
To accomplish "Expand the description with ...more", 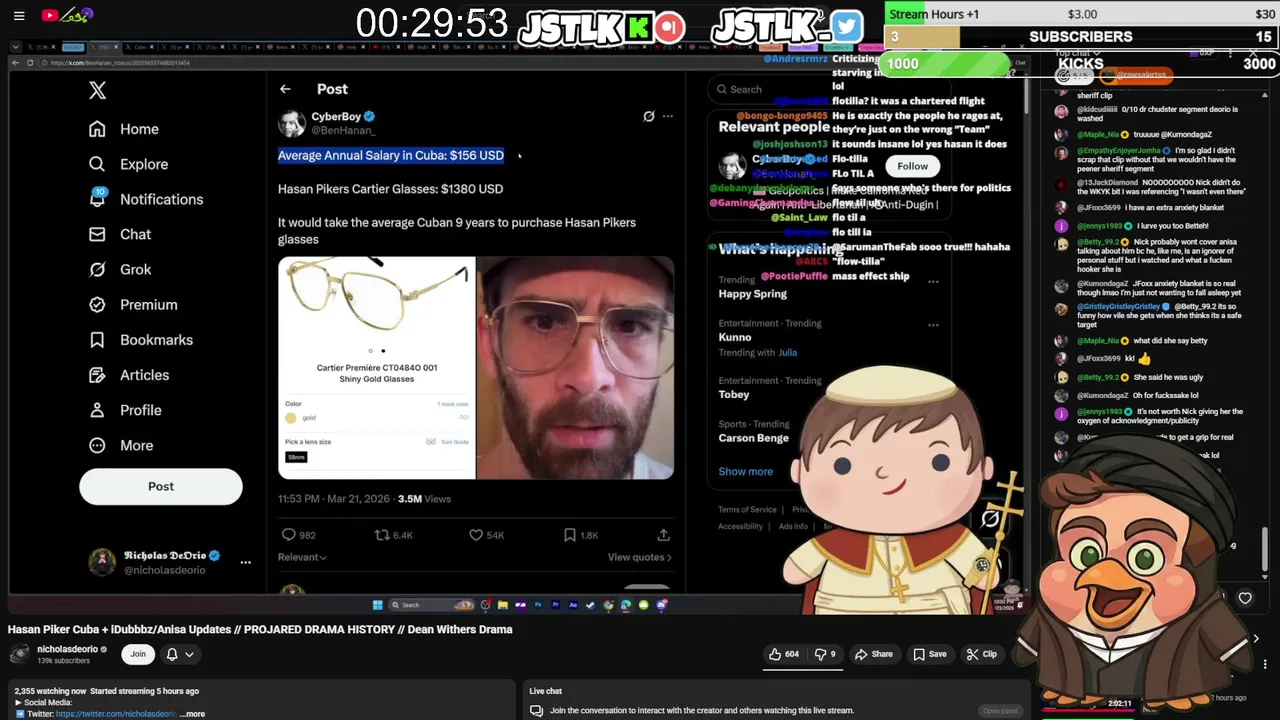I will click(x=193, y=714).
